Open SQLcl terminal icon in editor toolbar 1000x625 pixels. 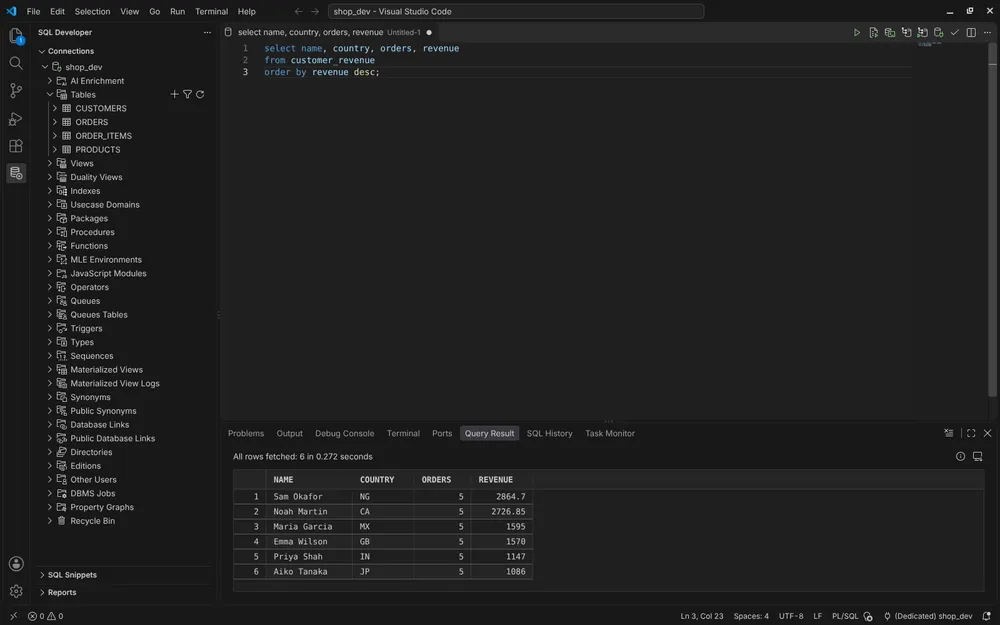(x=890, y=33)
